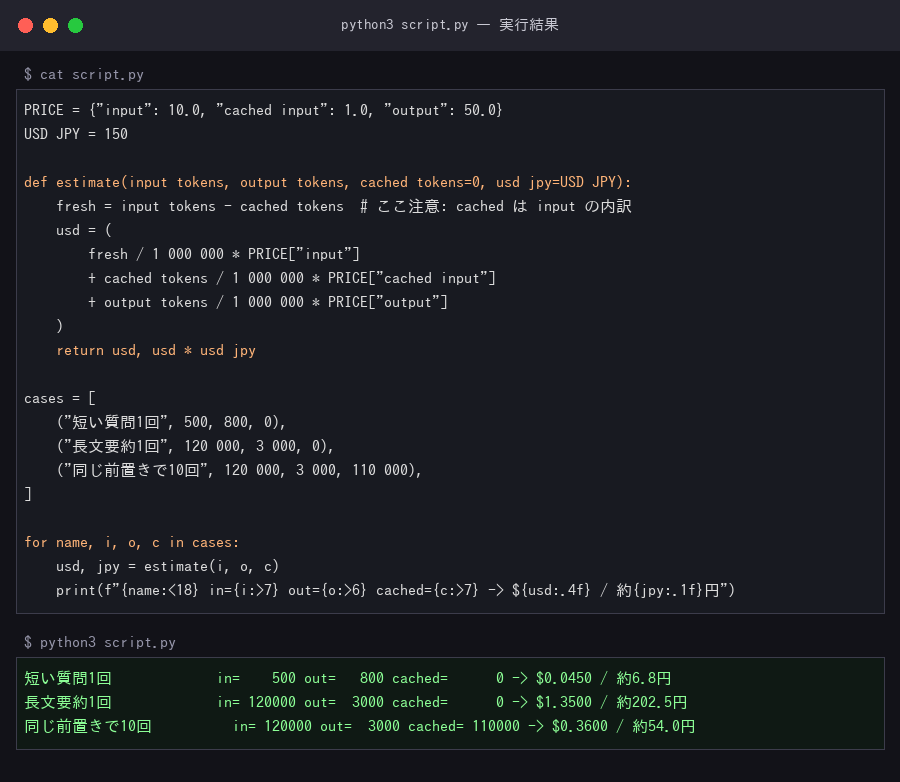Select the "約54.0円" yen amount
900x782 pixels.
[x=664, y=727]
